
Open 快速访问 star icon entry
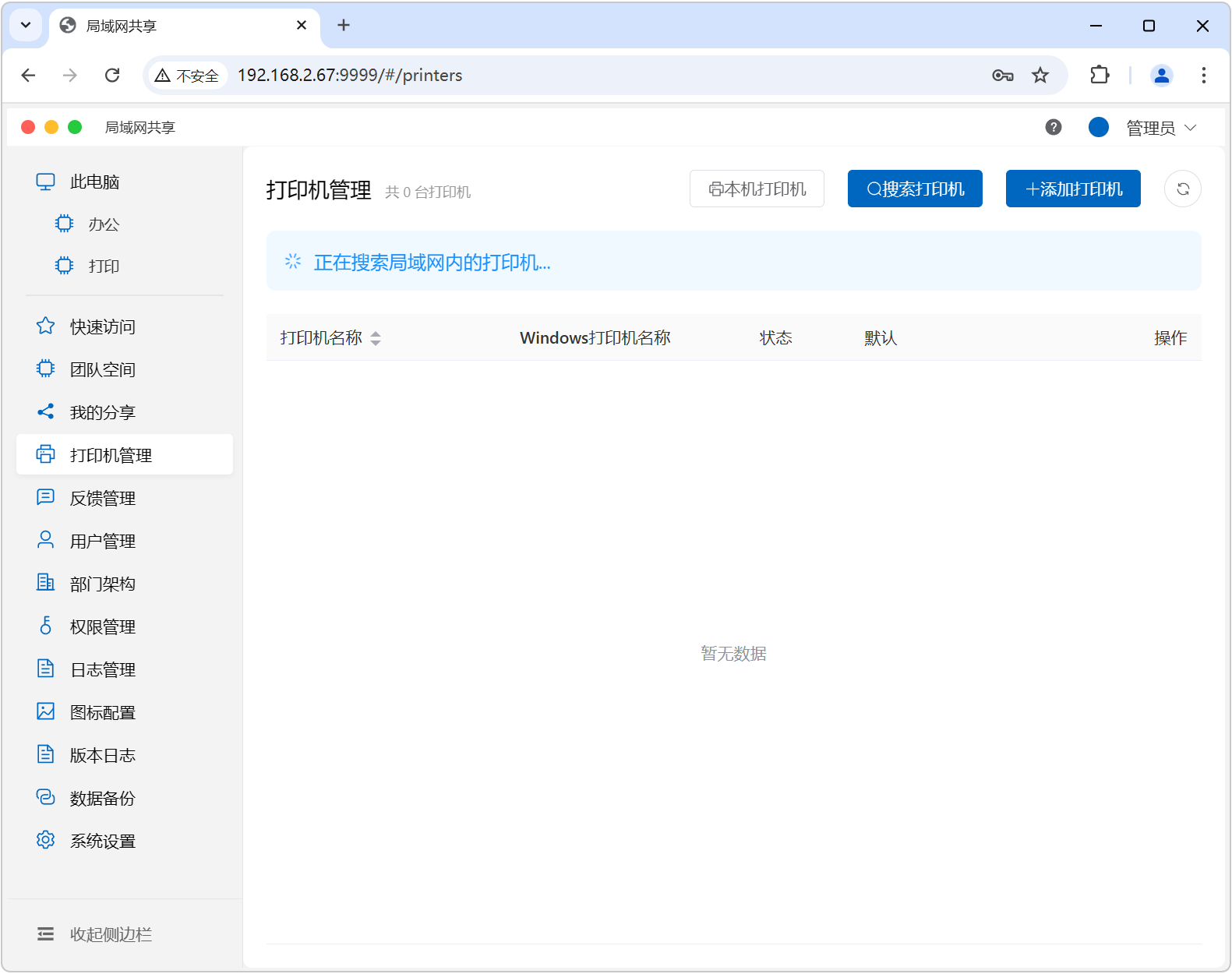46,326
